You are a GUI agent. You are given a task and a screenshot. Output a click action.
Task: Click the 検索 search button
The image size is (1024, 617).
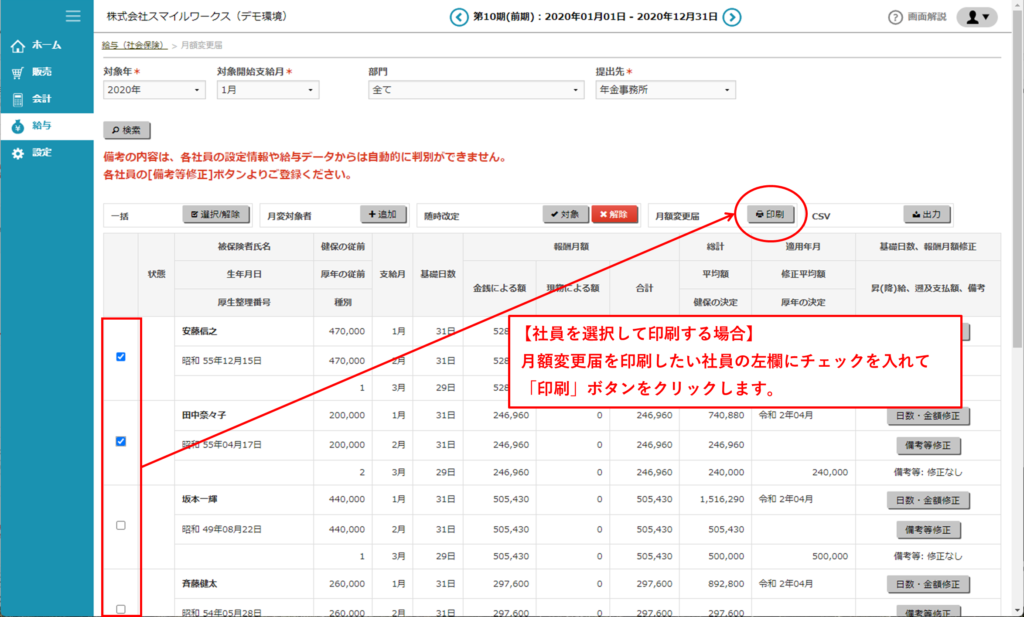click(x=127, y=130)
